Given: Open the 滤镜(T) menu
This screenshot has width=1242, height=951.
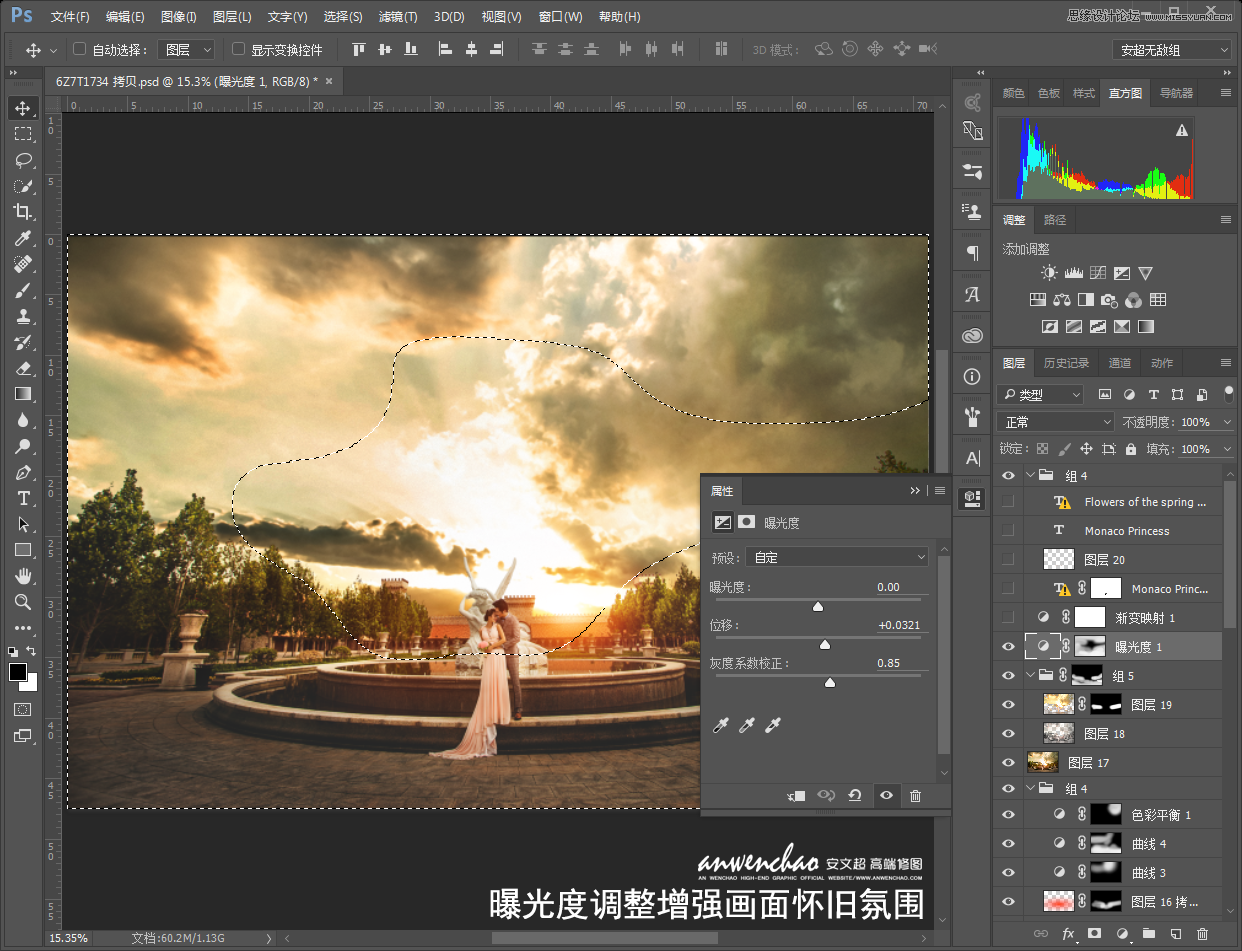Looking at the screenshot, I should click(x=397, y=17).
